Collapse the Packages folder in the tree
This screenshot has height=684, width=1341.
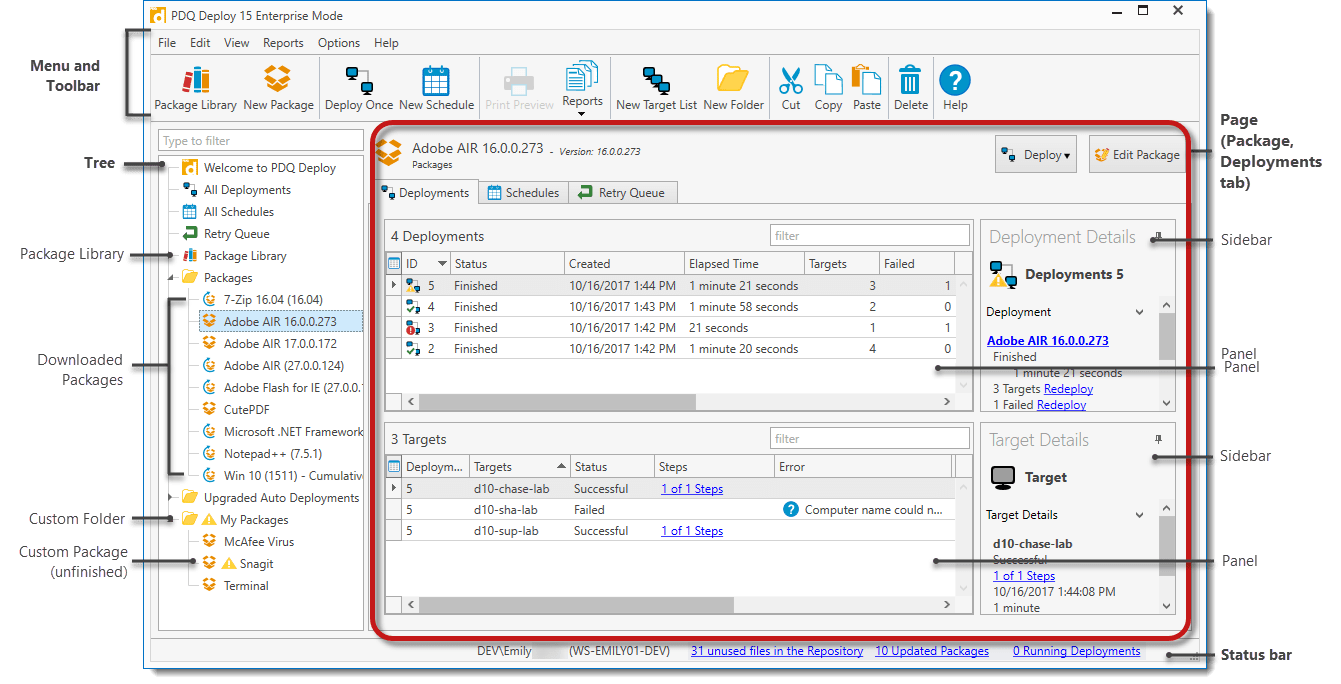pos(169,277)
